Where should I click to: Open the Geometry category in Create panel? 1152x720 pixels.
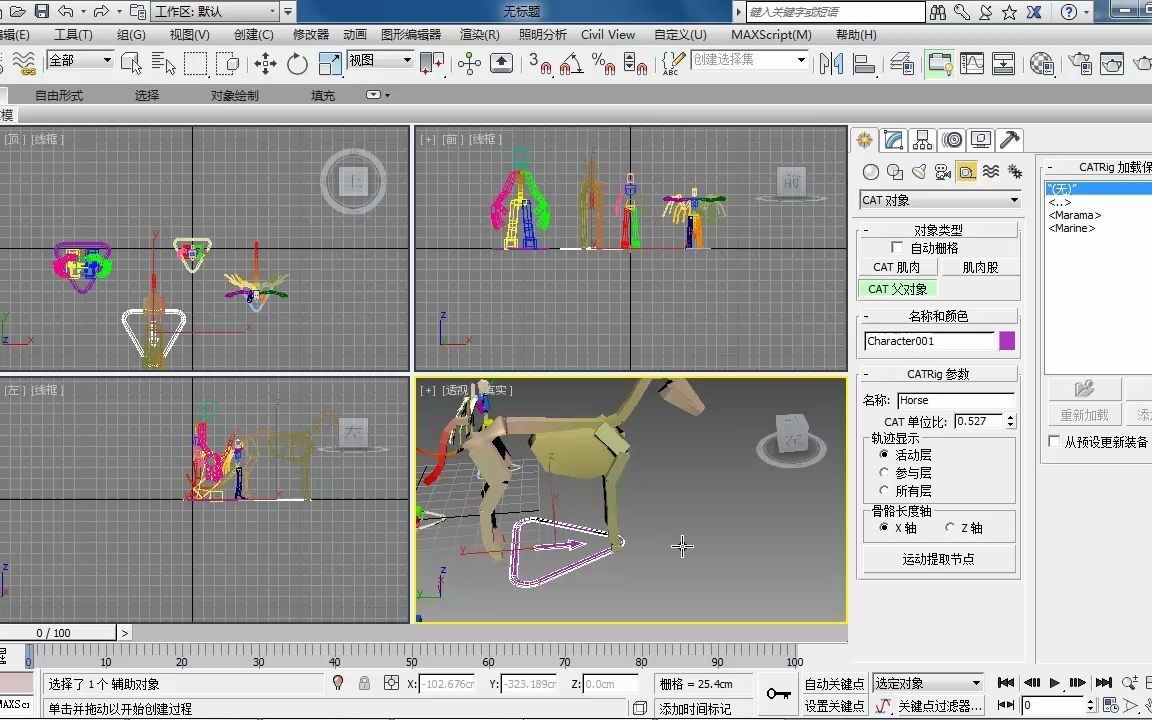pyautogui.click(x=871, y=171)
